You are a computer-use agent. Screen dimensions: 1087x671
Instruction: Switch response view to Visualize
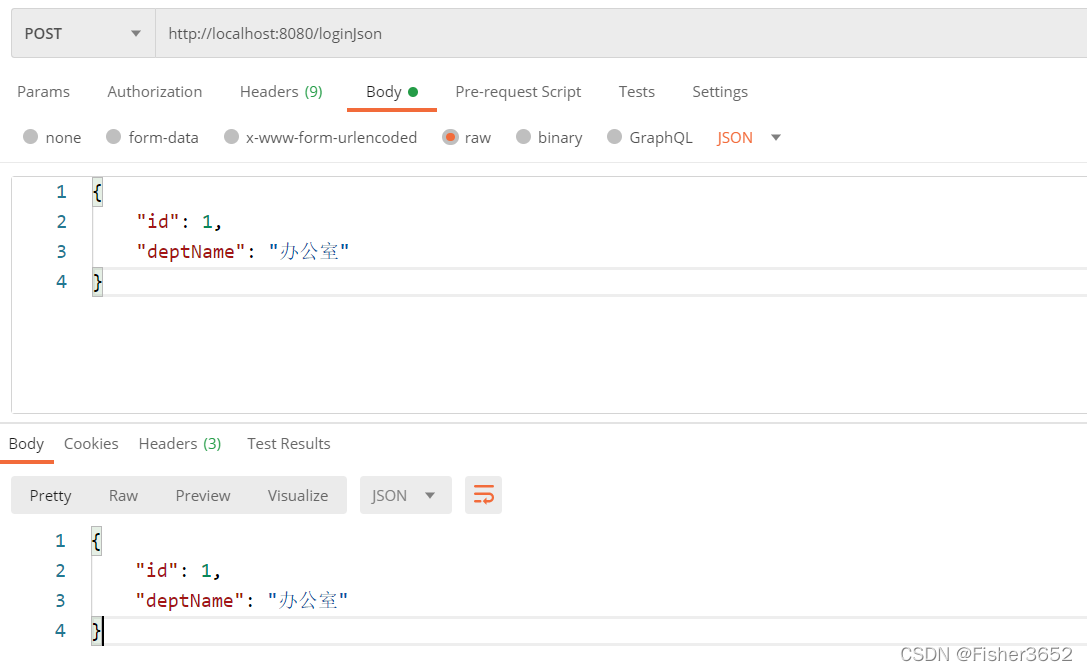(x=298, y=496)
